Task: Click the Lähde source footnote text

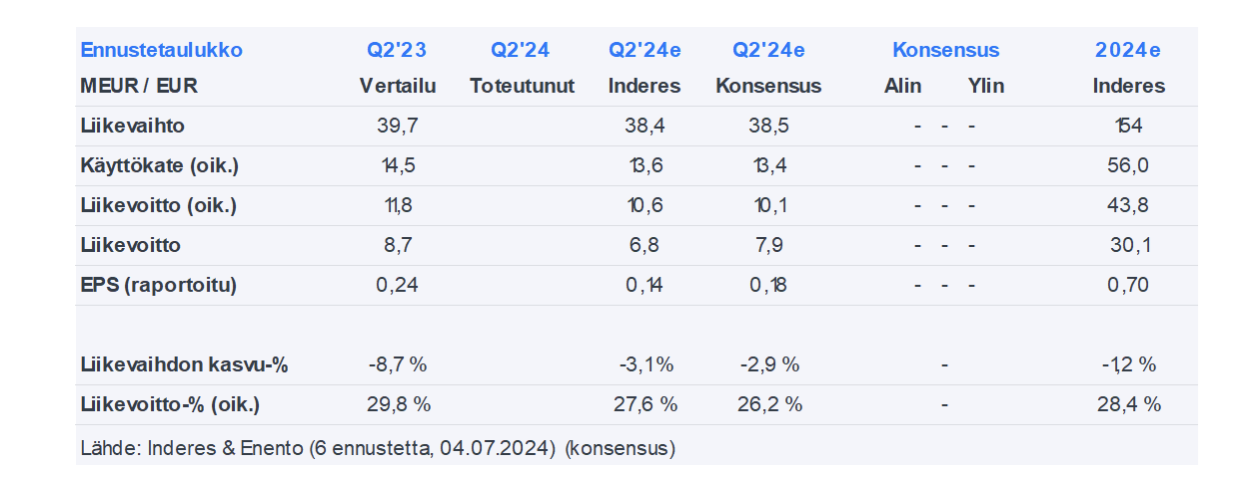Action: pos(377,448)
